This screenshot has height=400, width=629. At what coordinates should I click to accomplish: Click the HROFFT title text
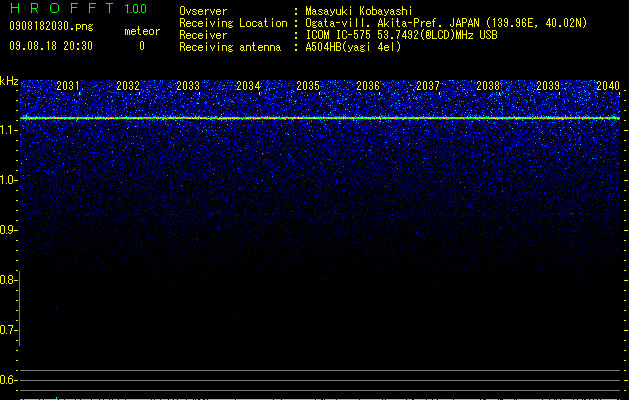62,8
